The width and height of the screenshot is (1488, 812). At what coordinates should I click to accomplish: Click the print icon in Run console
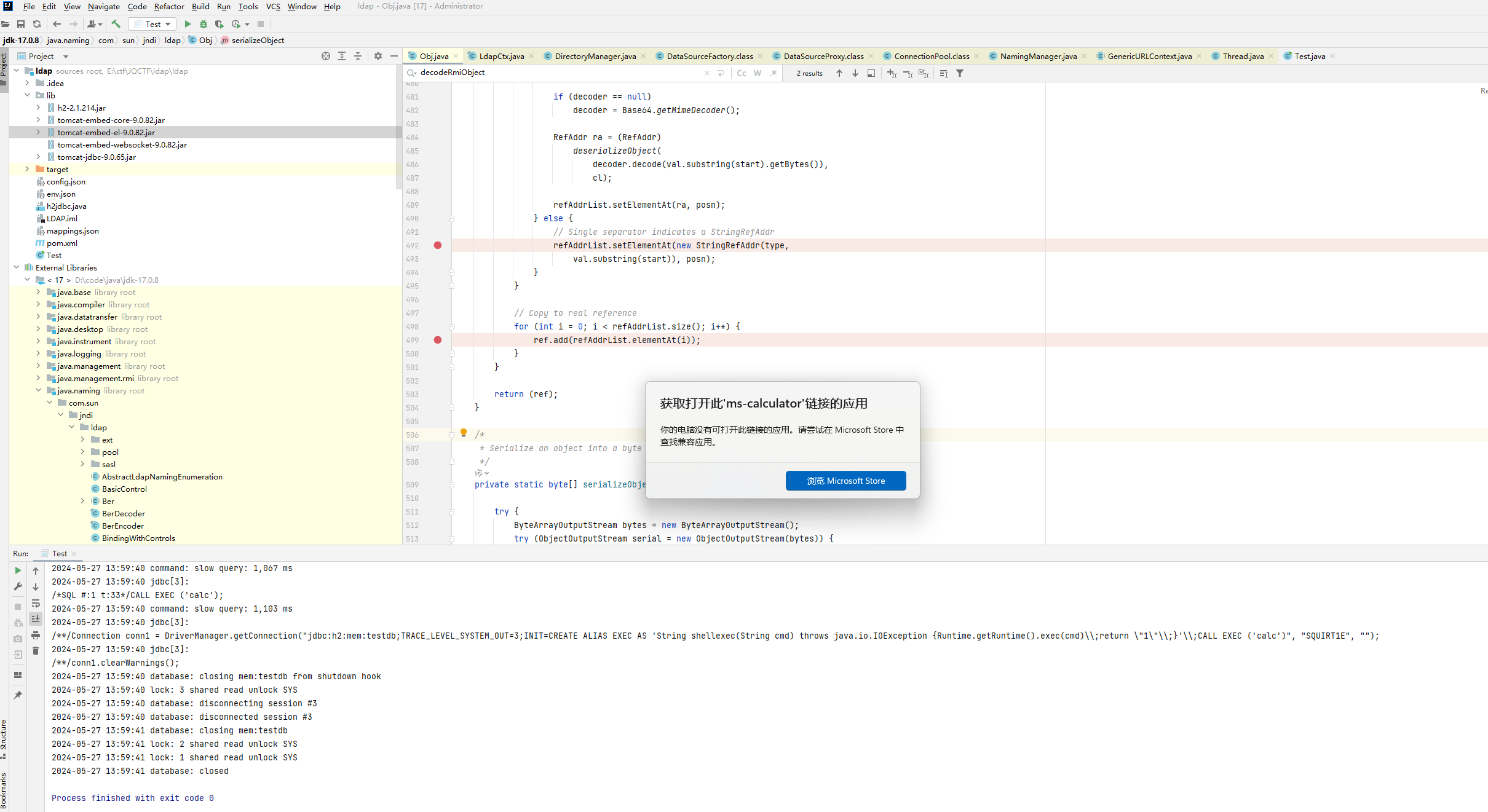(x=36, y=635)
